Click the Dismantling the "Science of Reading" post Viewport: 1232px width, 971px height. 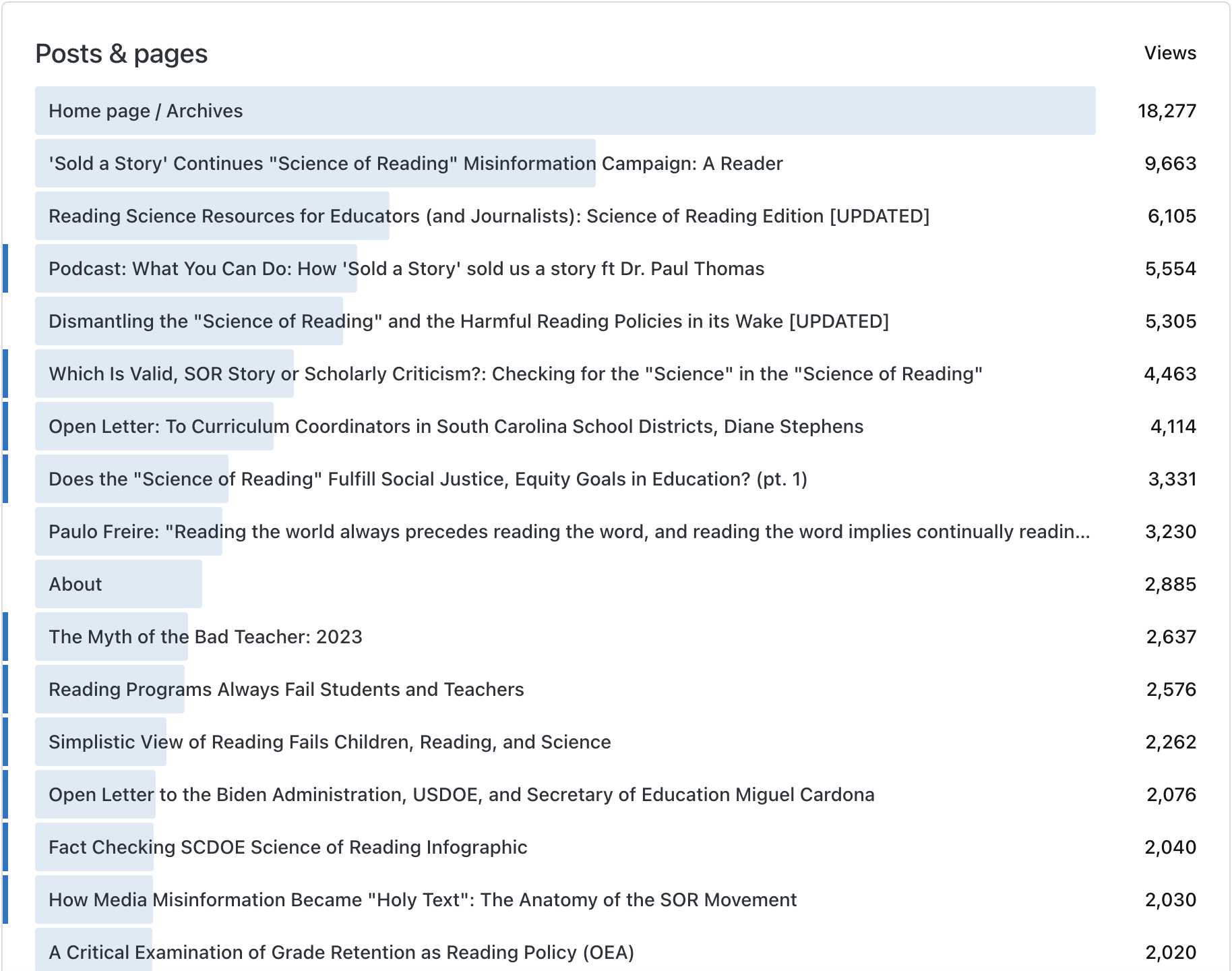pyautogui.click(x=468, y=321)
